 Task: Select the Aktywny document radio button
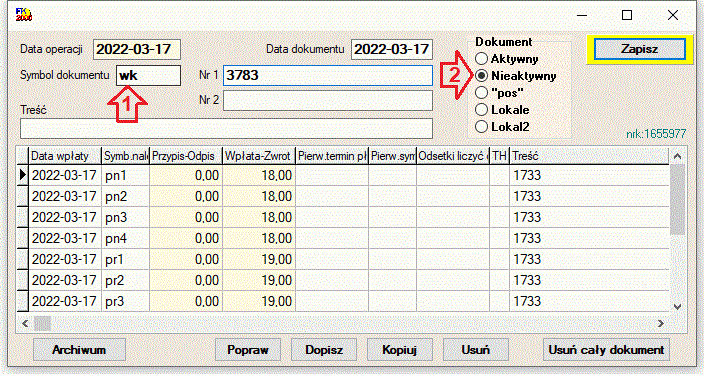[481, 58]
